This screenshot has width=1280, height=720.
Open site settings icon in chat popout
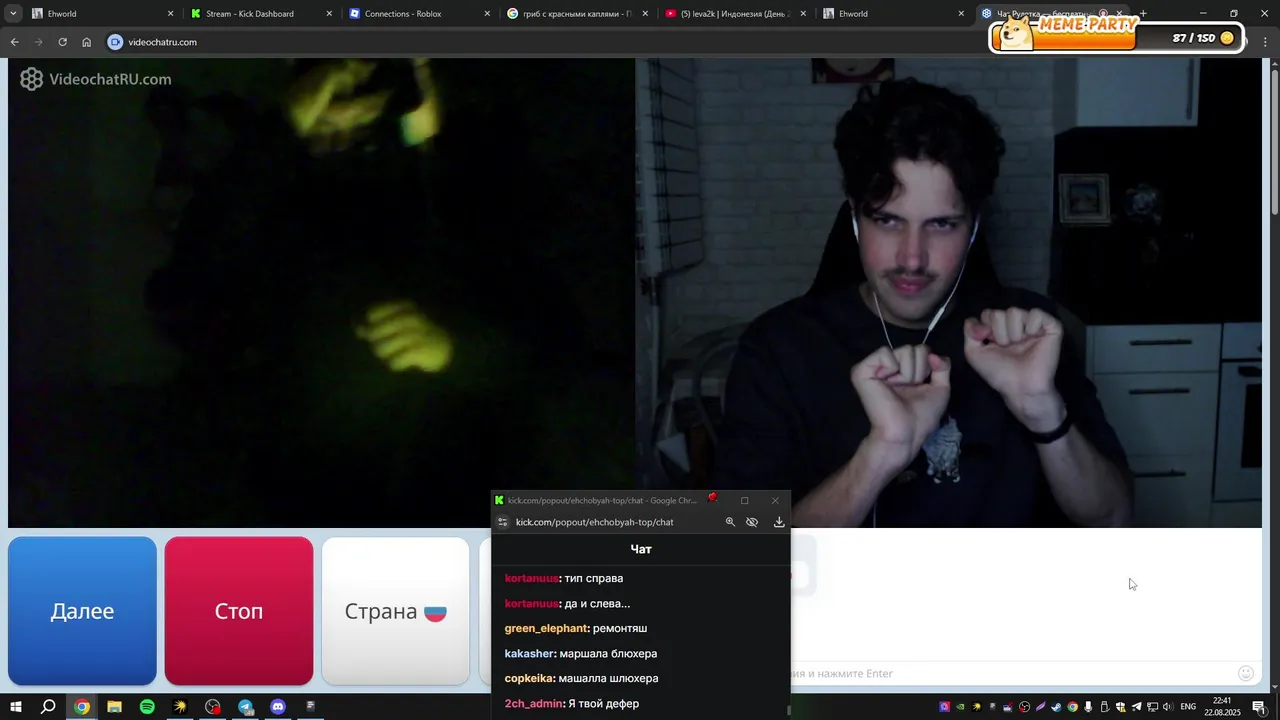(x=503, y=522)
